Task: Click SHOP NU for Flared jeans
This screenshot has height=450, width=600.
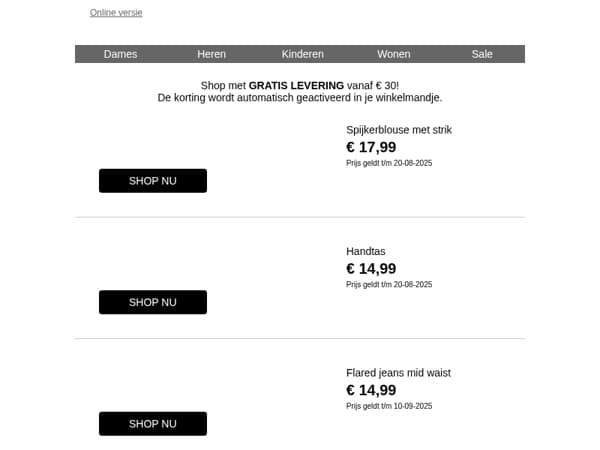Action: [x=153, y=424]
